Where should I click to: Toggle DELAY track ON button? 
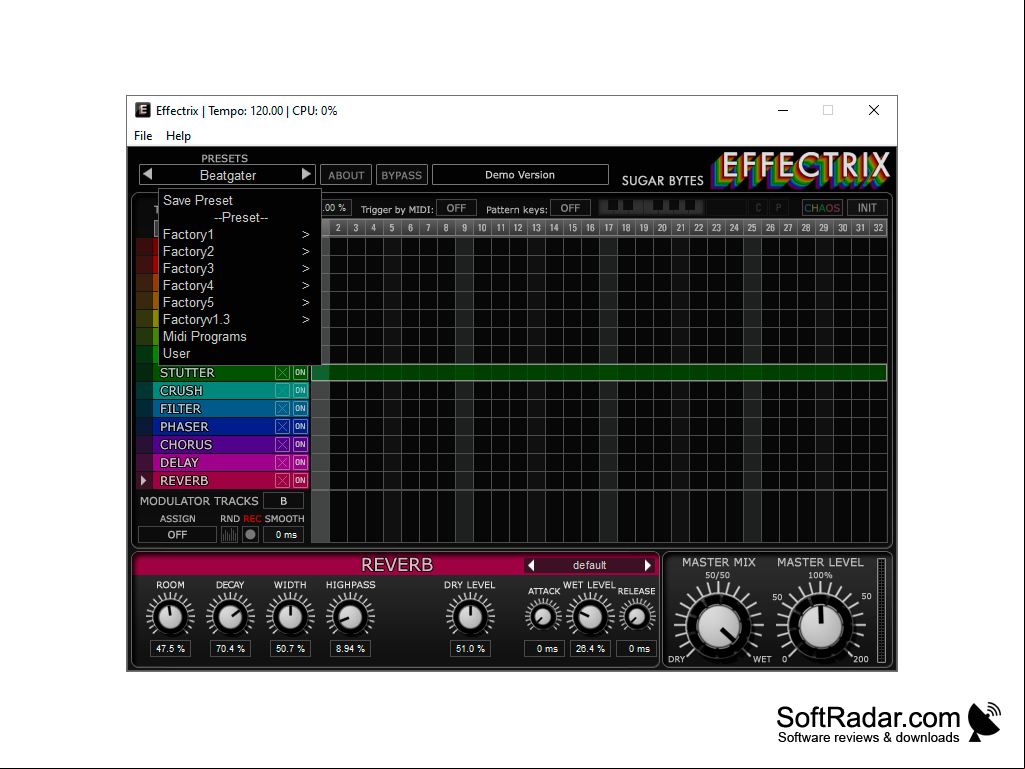coord(300,462)
